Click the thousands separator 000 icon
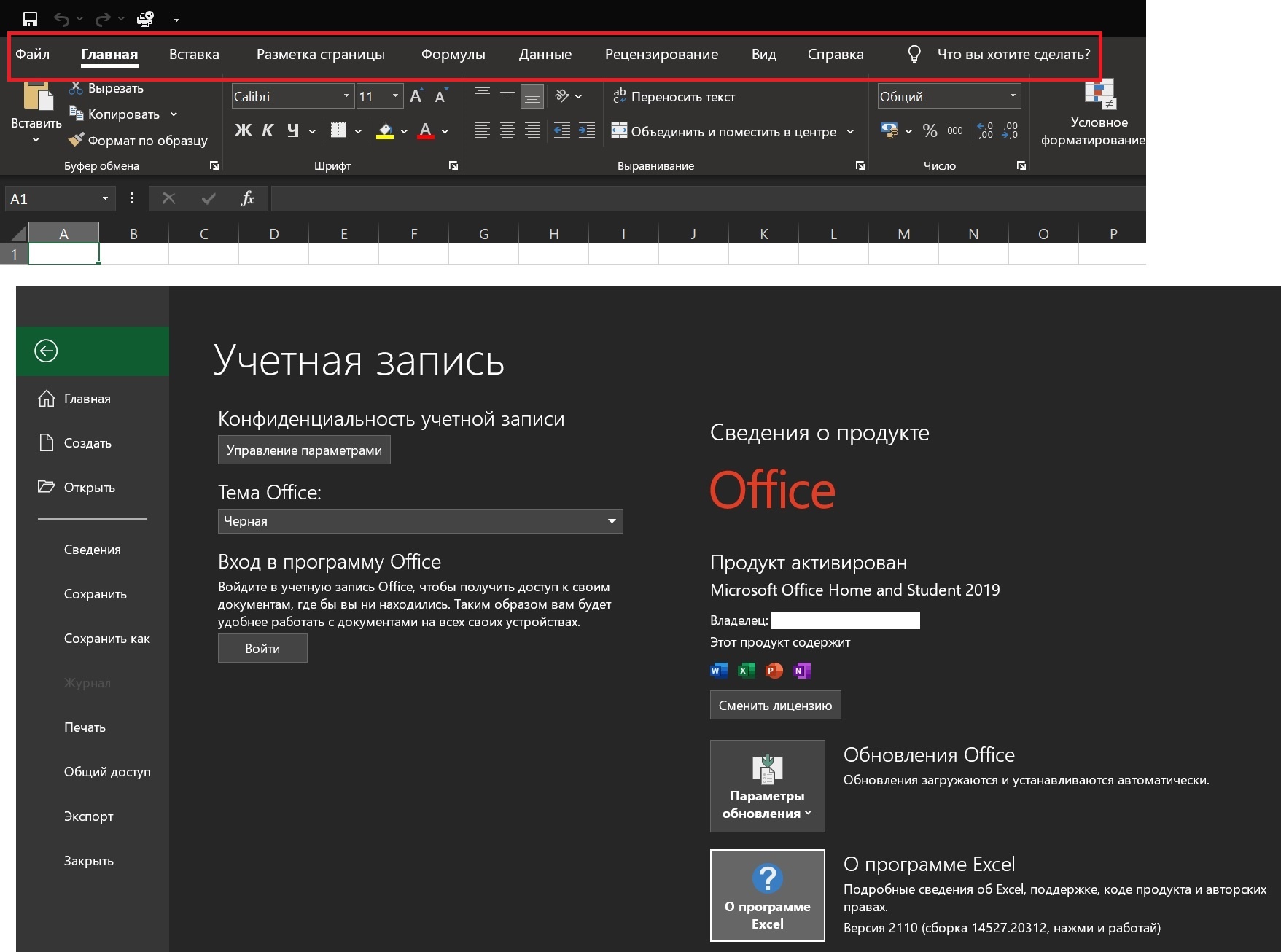 (x=955, y=131)
